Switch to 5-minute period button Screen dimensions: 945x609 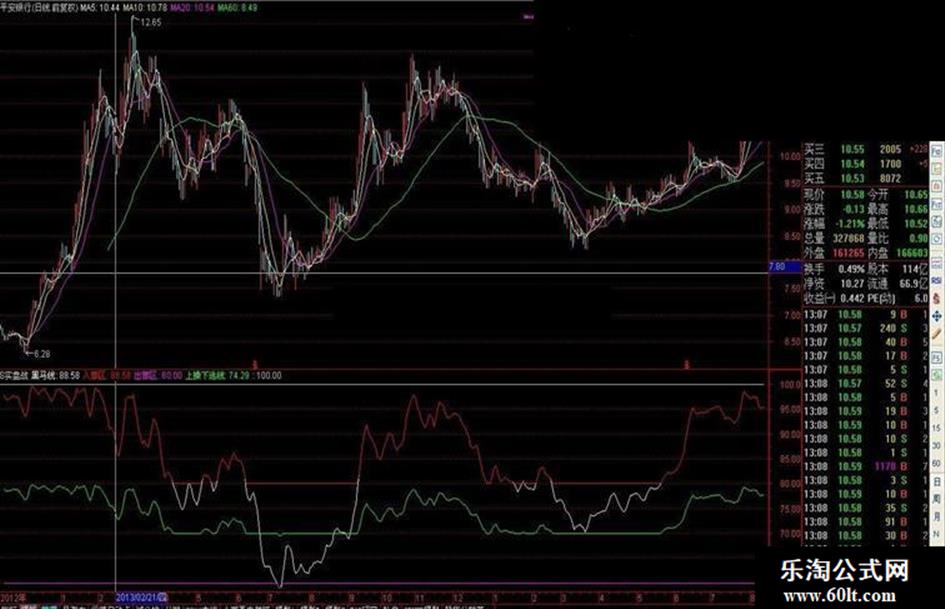937,410
